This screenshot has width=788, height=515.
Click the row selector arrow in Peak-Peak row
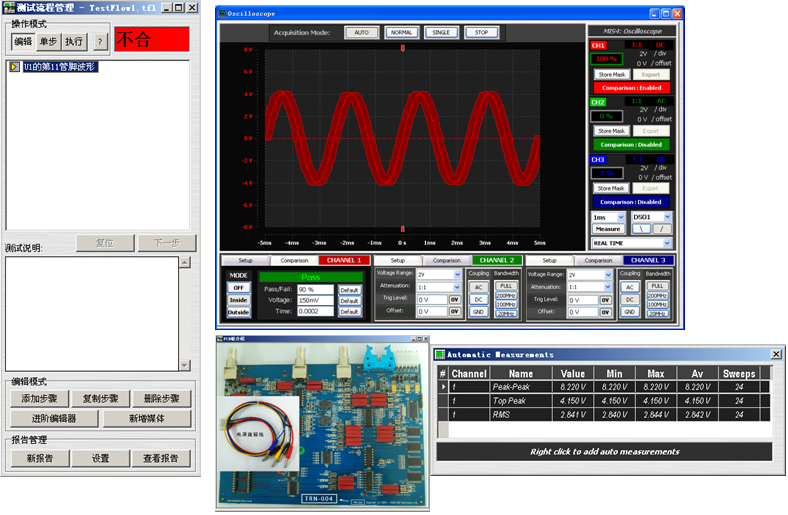(x=443, y=387)
